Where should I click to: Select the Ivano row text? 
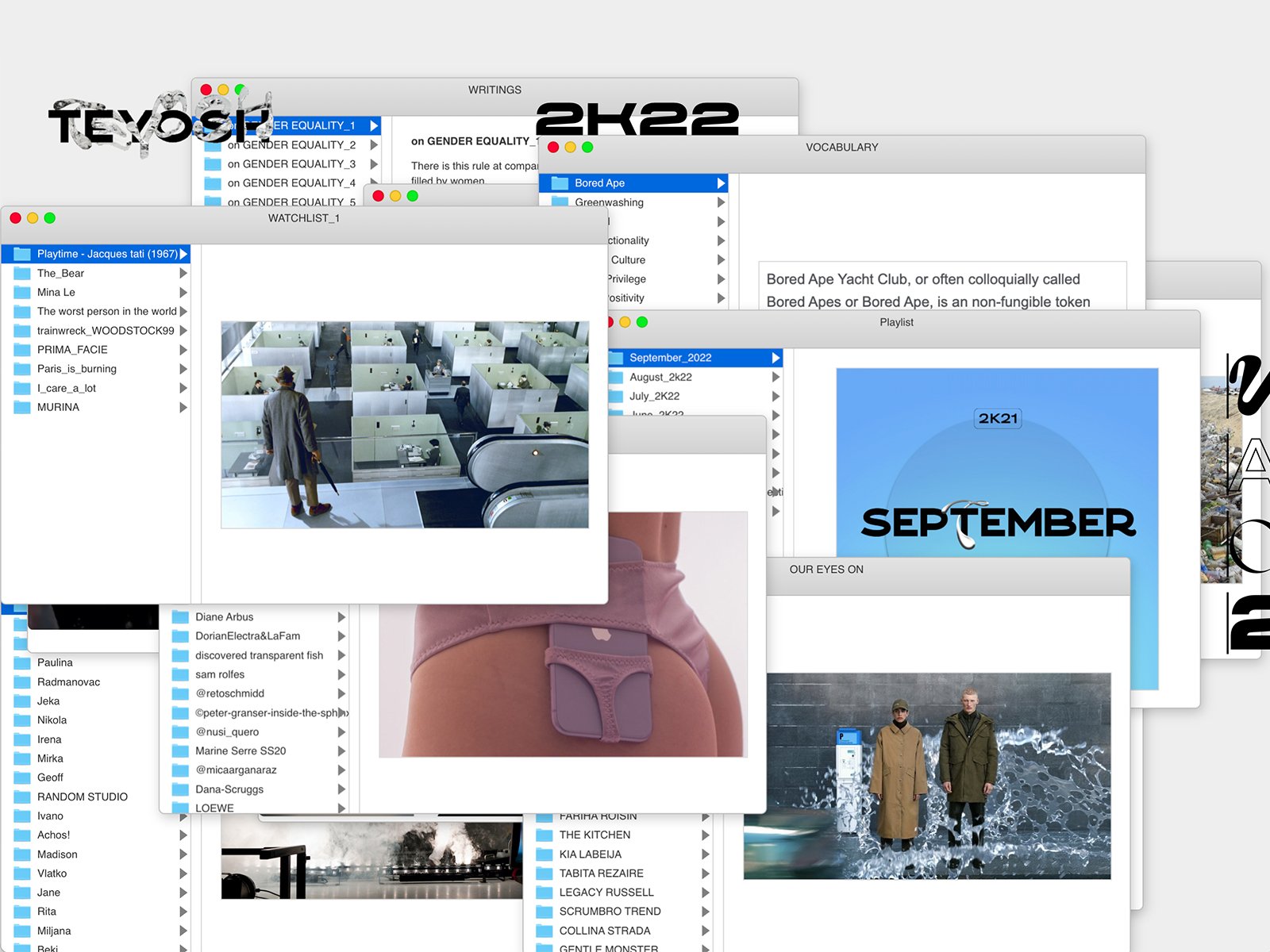(x=50, y=816)
